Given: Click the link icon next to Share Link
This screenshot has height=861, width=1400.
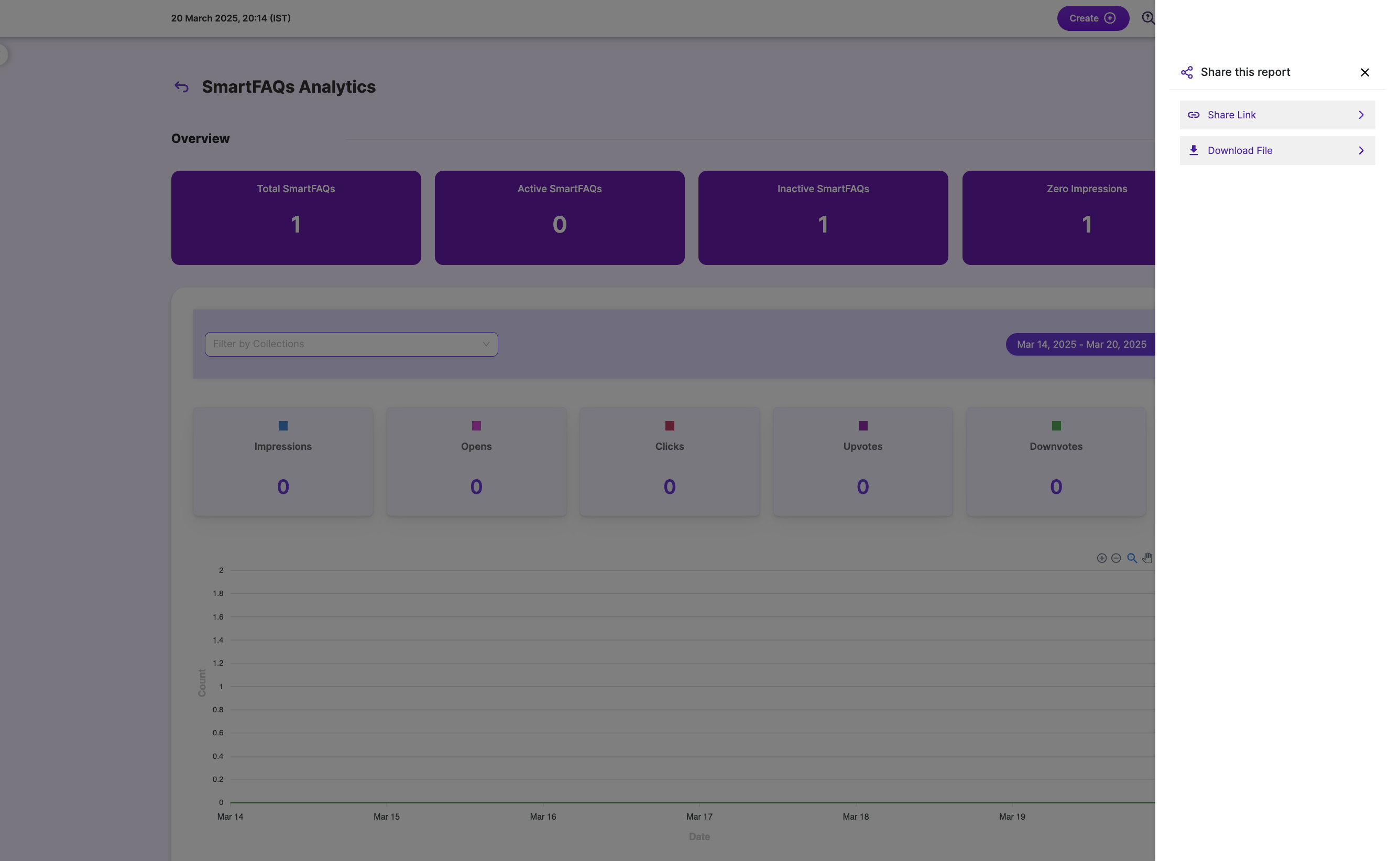Looking at the screenshot, I should [x=1193, y=115].
